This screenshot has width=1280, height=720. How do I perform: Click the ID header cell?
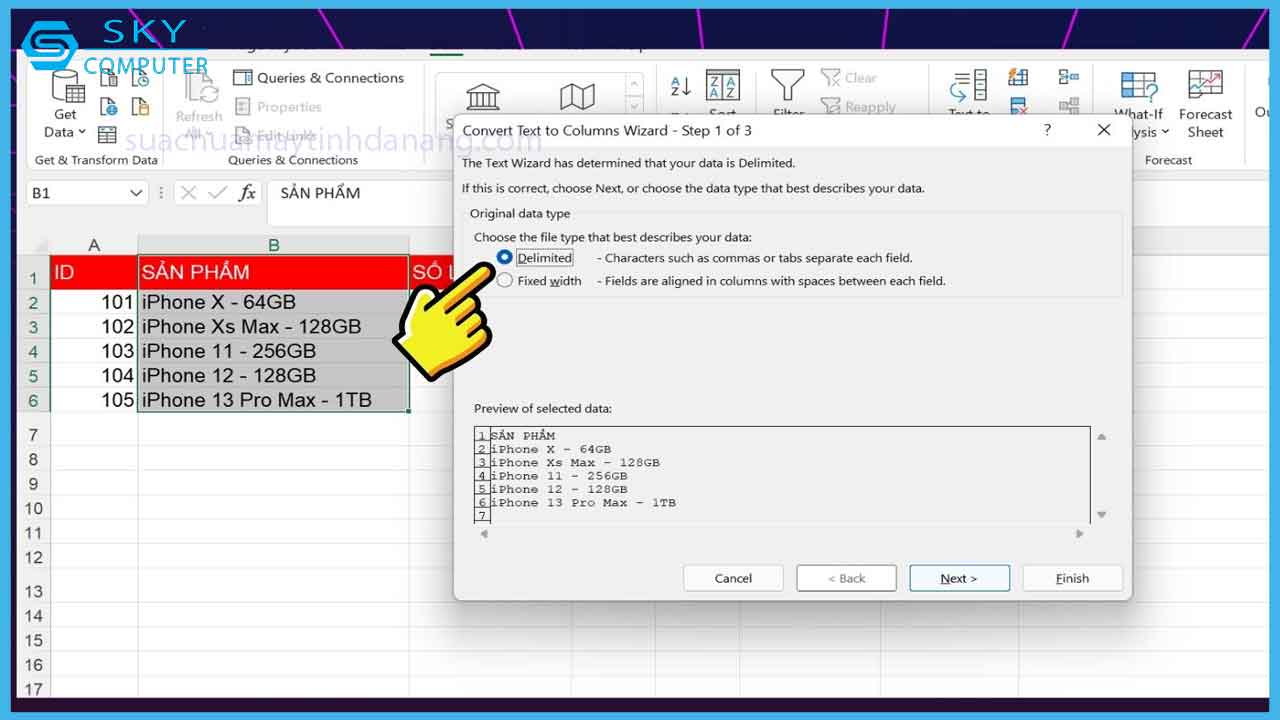pos(94,272)
